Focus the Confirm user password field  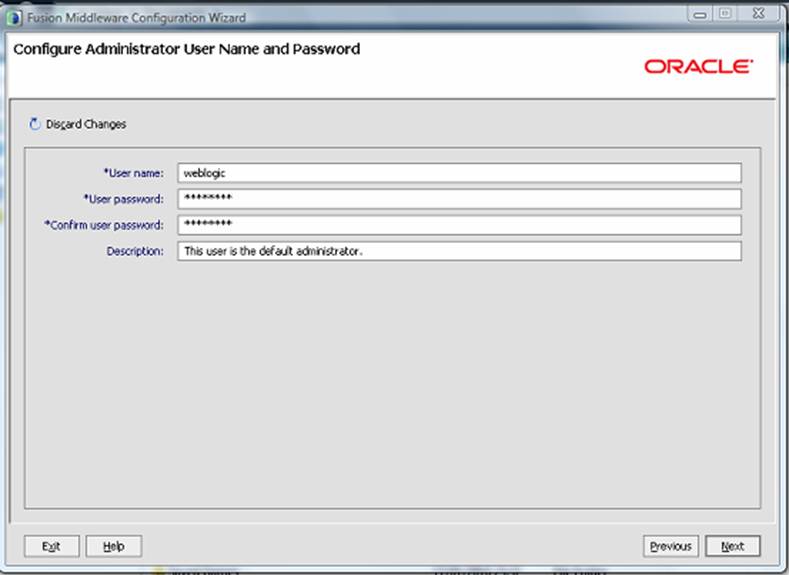coord(459,225)
